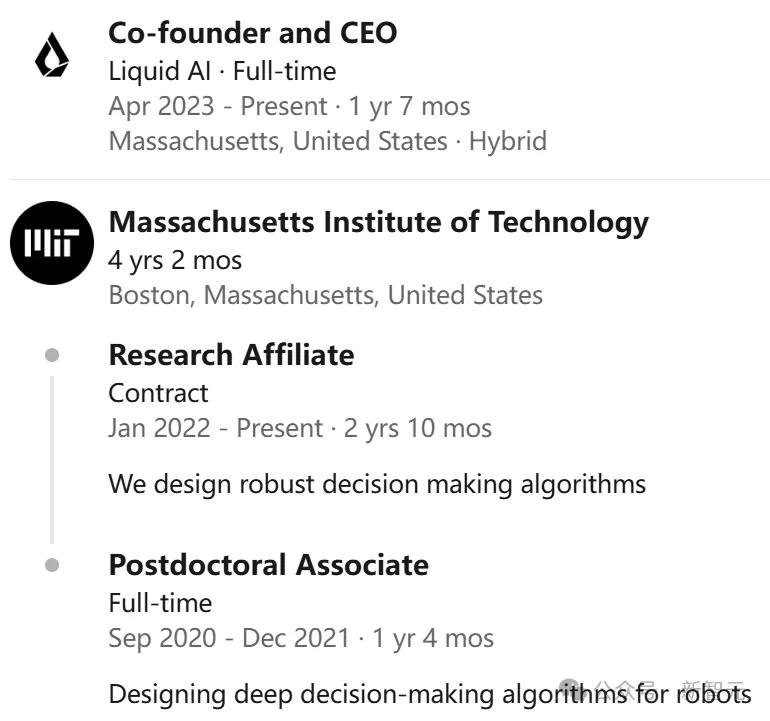Open the Co-founder and CEO position title
The image size is (770, 721).
click(252, 33)
